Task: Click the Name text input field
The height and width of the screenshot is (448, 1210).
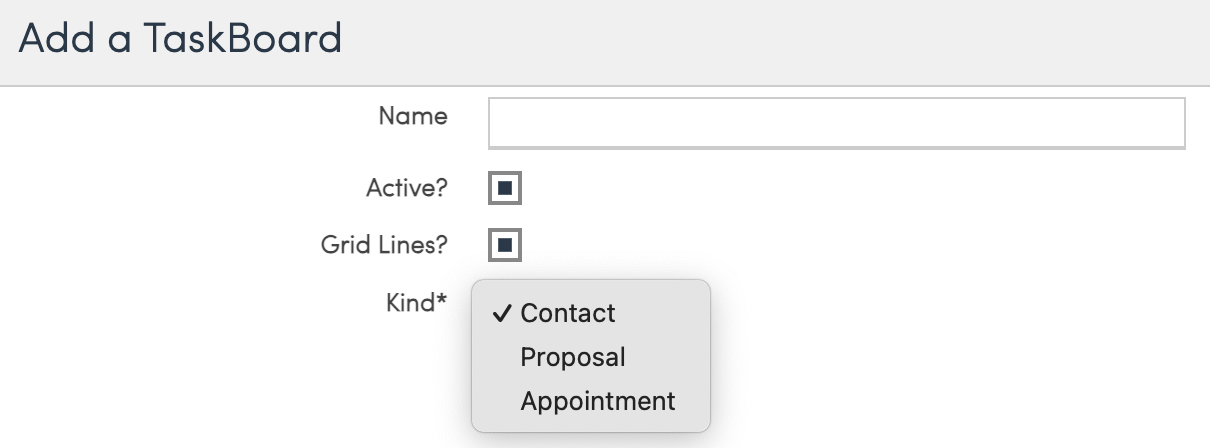Action: tap(836, 123)
